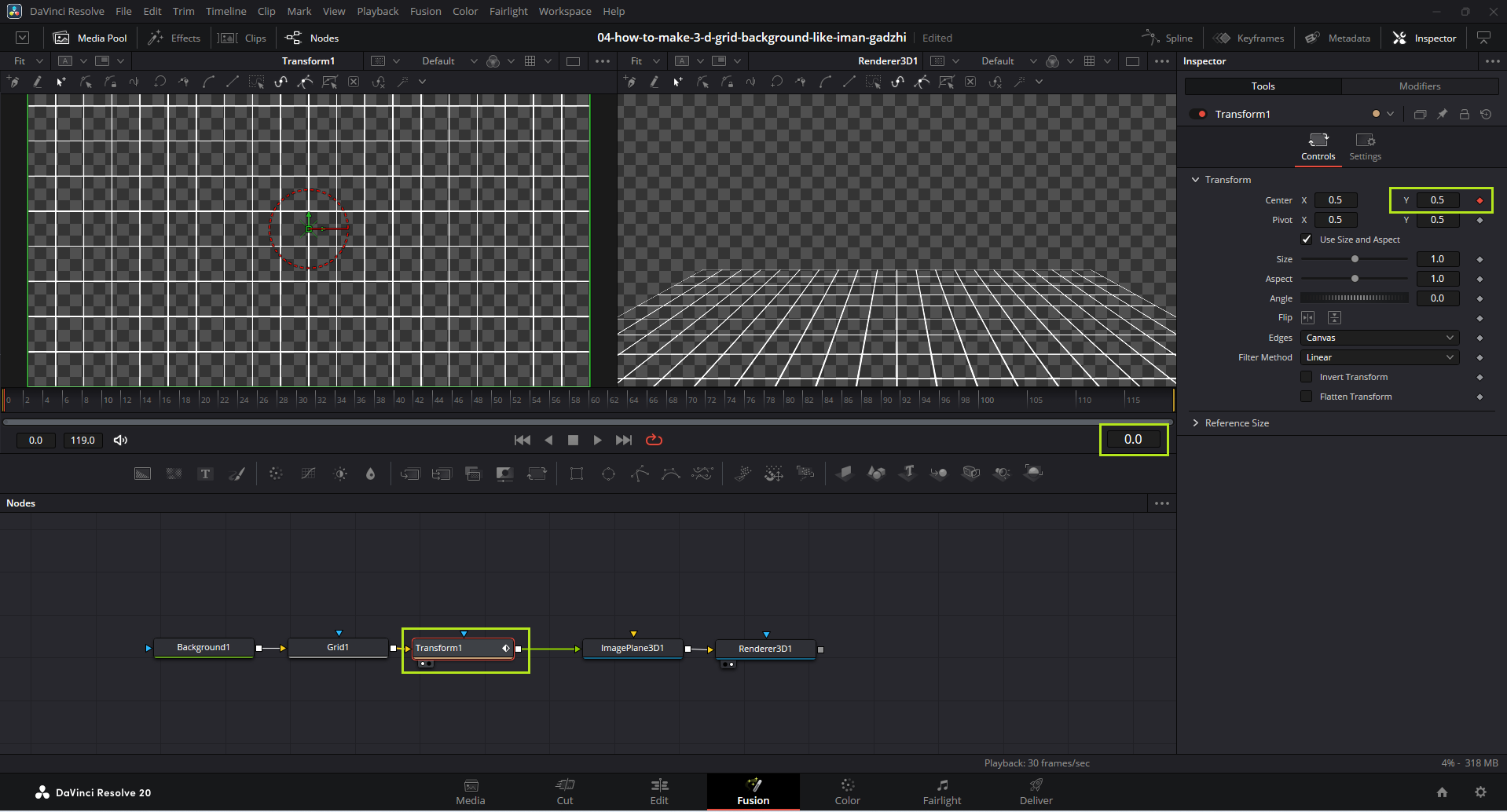Screen dimensions: 1507x812
Task: Open the Keyframes panel
Action: tap(1249, 38)
